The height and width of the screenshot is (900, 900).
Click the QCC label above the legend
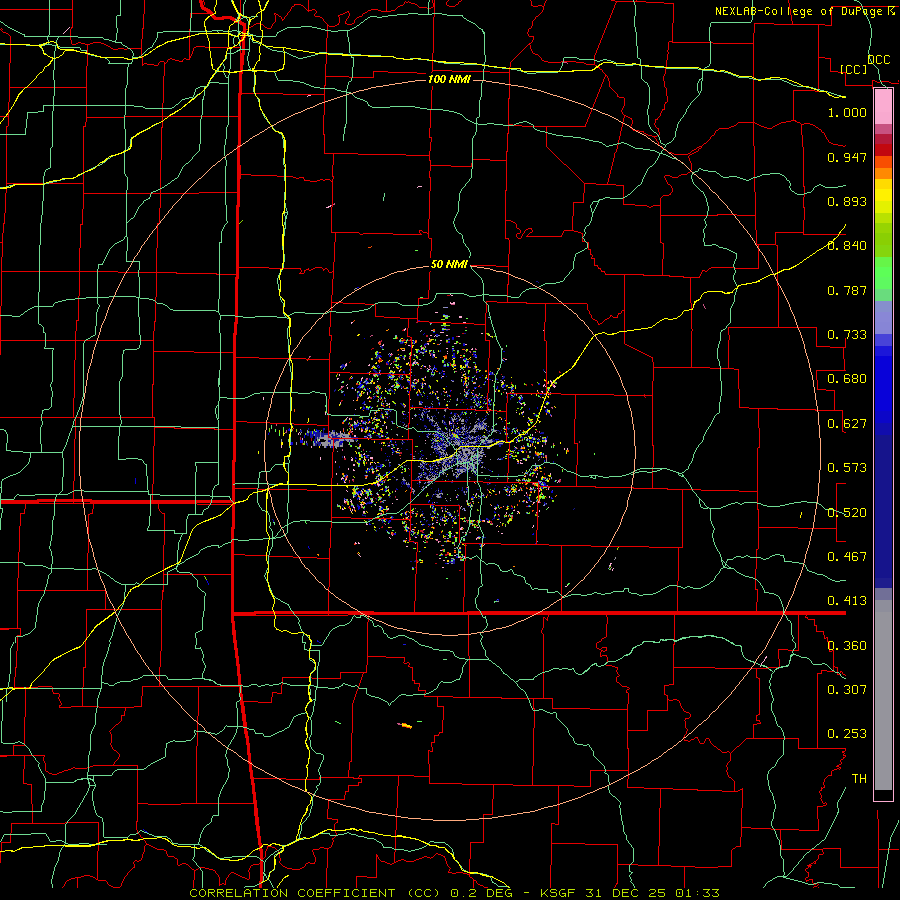(878, 60)
